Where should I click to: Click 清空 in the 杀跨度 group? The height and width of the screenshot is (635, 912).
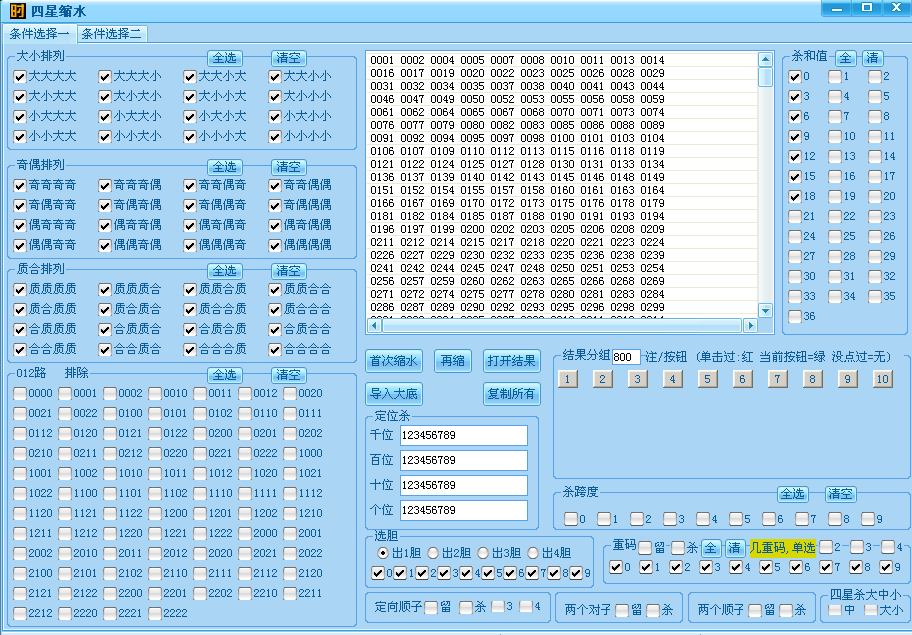840,494
